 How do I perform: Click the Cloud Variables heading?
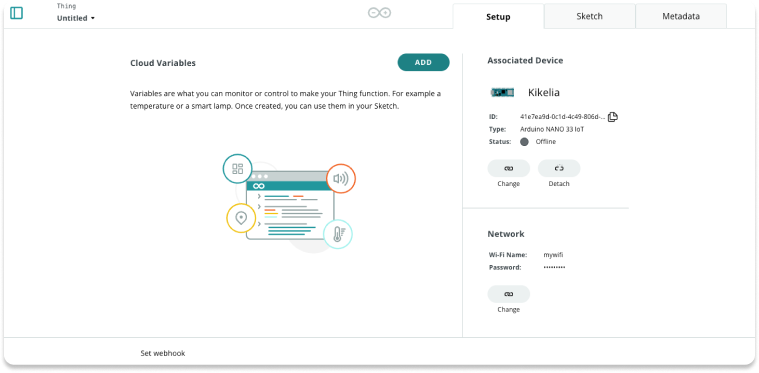click(163, 63)
